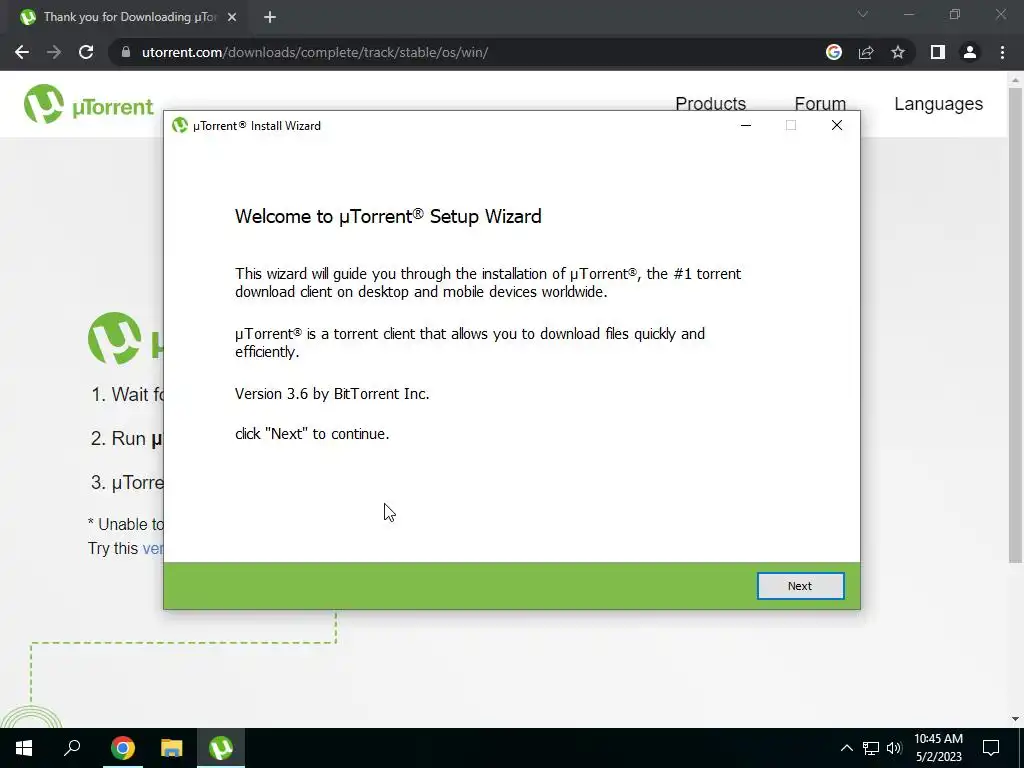Viewport: 1024px width, 768px height.
Task: Close the 'Thank you for Downloading' tab
Action: click(232, 17)
